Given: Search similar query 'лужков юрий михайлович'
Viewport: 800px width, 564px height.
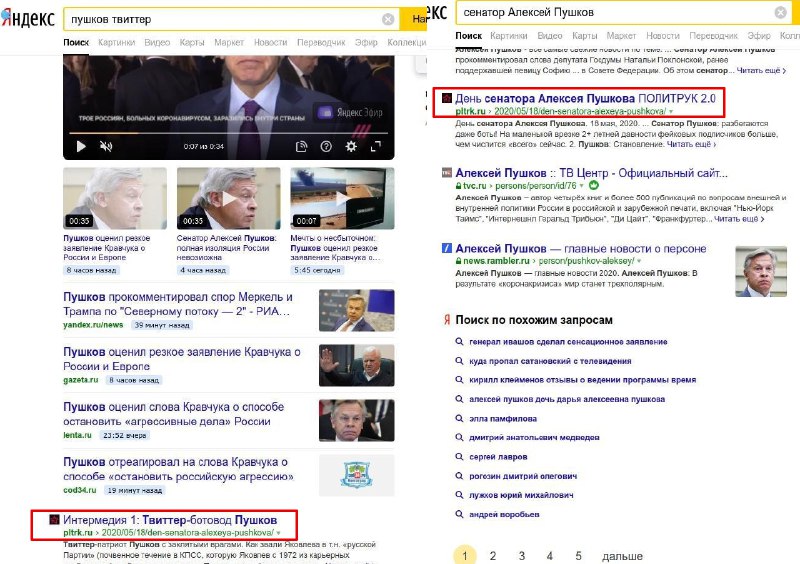Looking at the screenshot, I should point(521,495).
